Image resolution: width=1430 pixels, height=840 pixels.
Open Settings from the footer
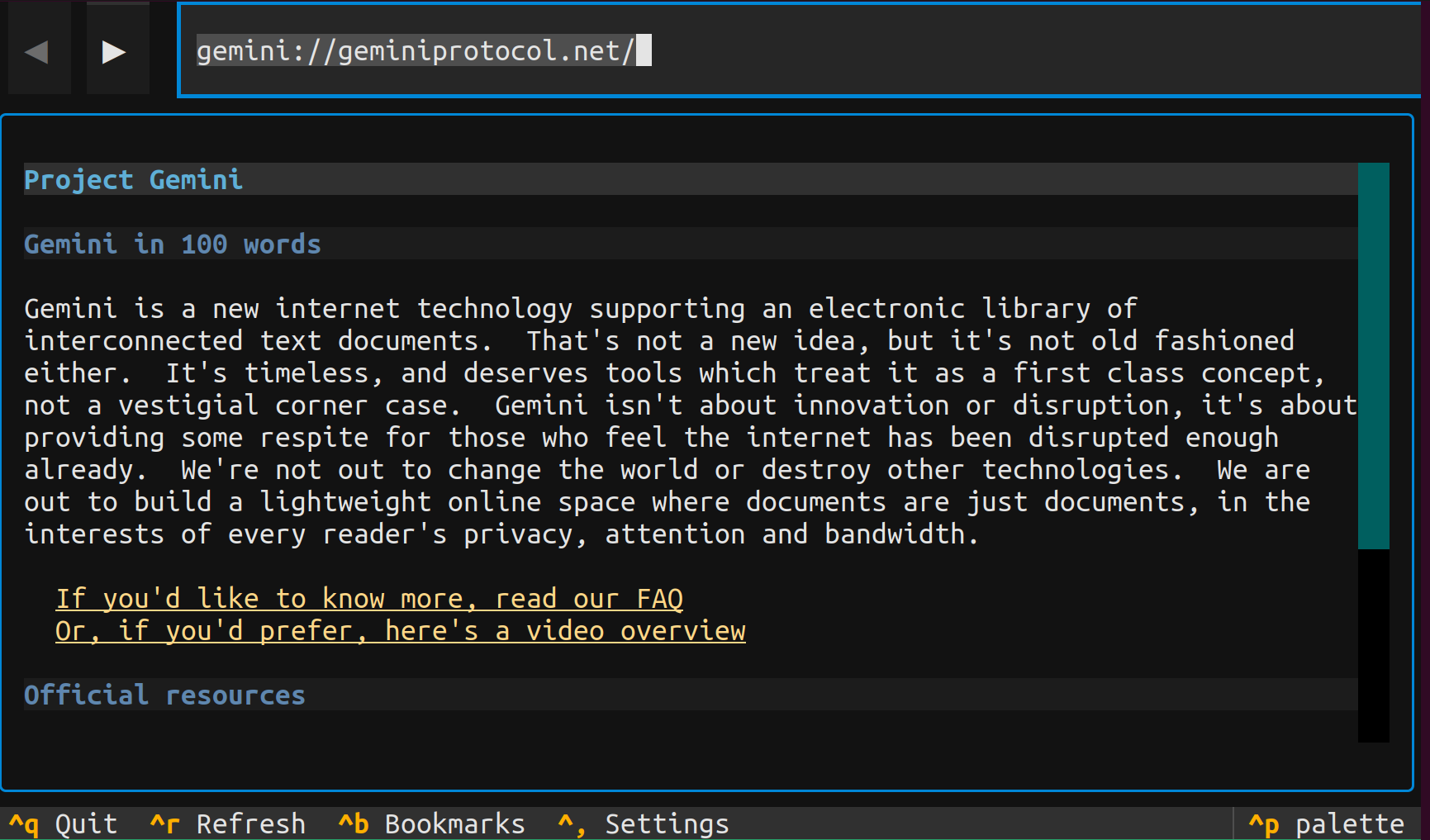tap(667, 824)
